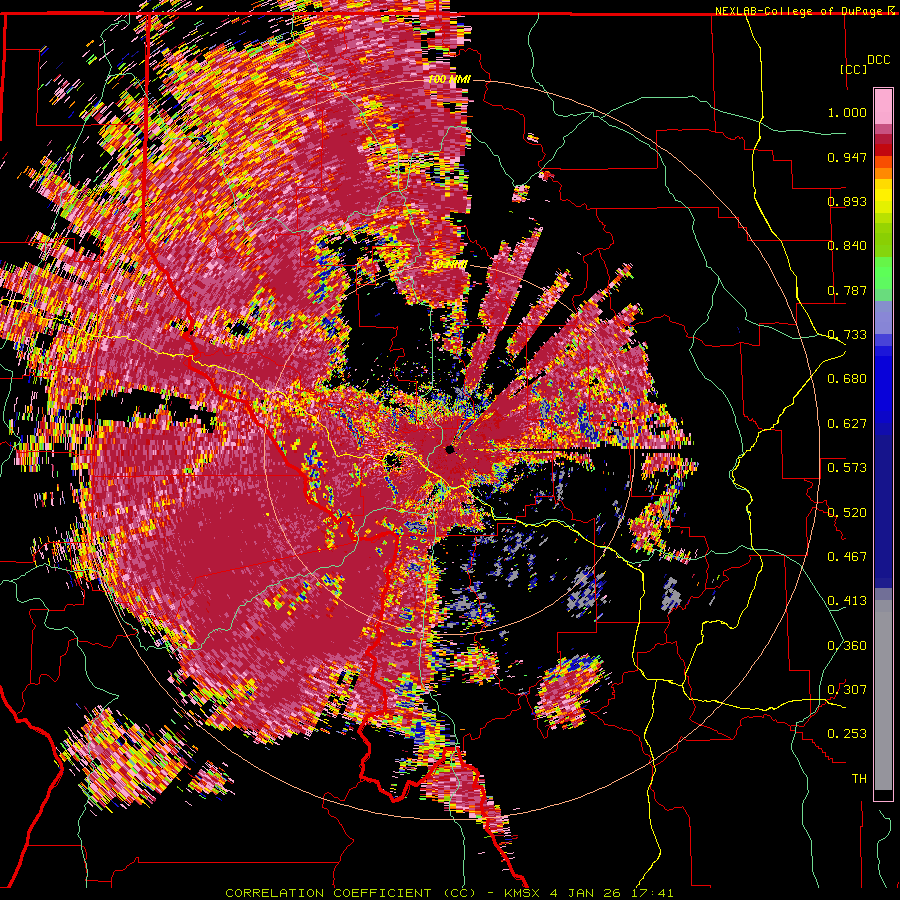Screen dimensions: 900x900
Task: Click the 0.893 legend value
Action: (x=847, y=201)
